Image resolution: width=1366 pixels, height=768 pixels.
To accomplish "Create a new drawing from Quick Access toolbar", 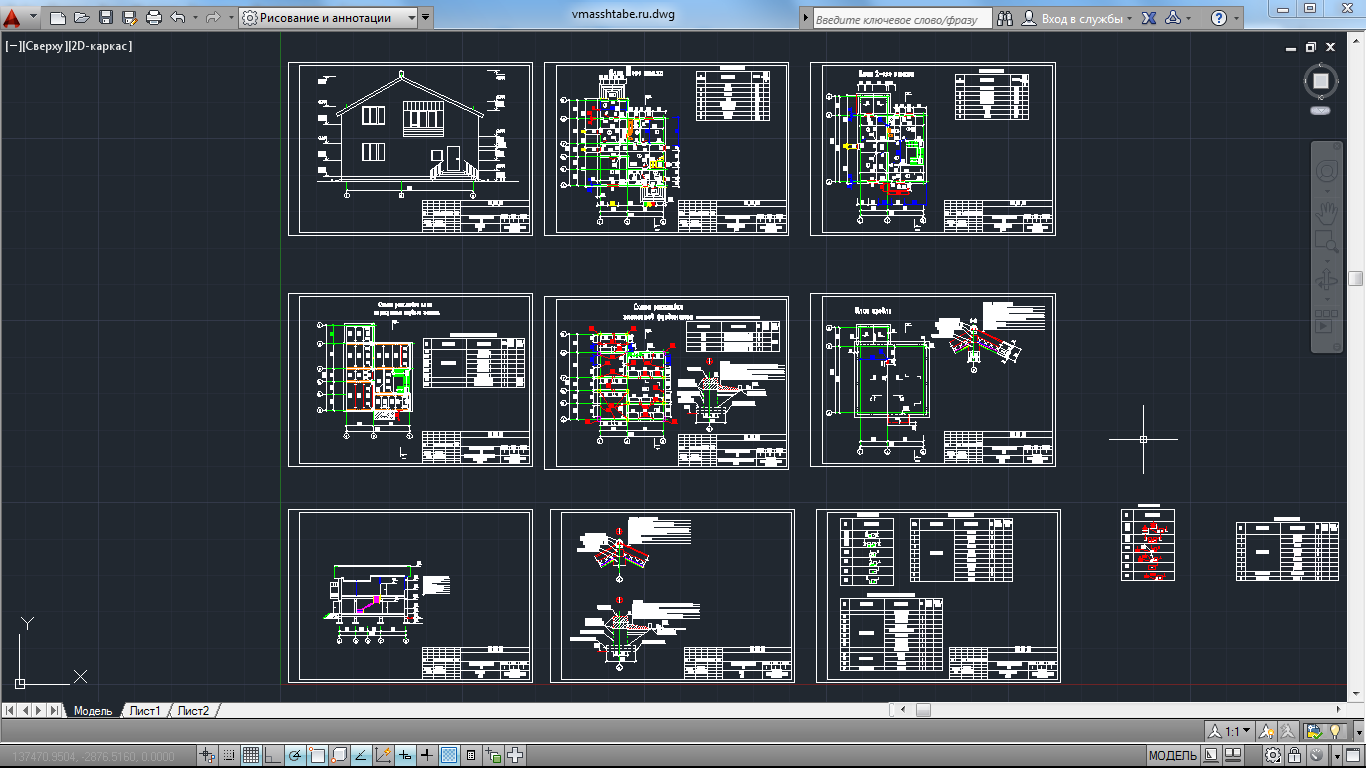I will click(x=57, y=18).
